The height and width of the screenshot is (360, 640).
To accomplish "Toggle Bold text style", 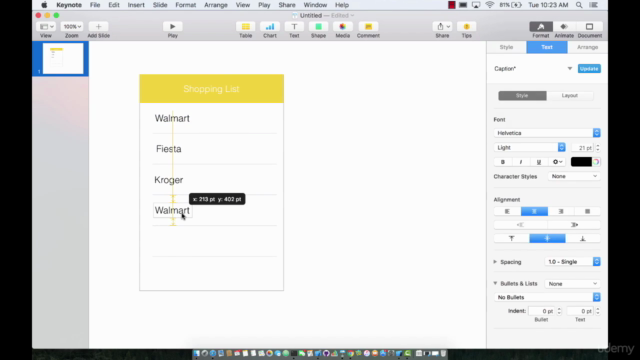I will (x=503, y=162).
